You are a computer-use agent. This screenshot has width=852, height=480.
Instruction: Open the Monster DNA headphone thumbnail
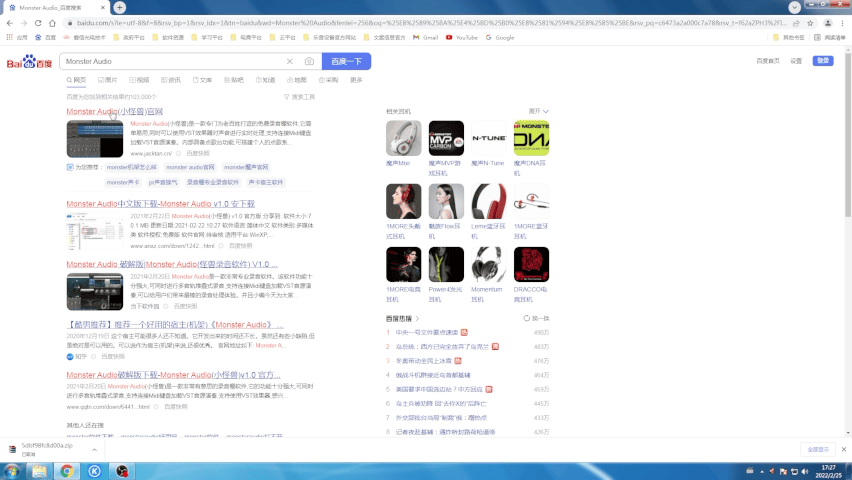pyautogui.click(x=531, y=138)
